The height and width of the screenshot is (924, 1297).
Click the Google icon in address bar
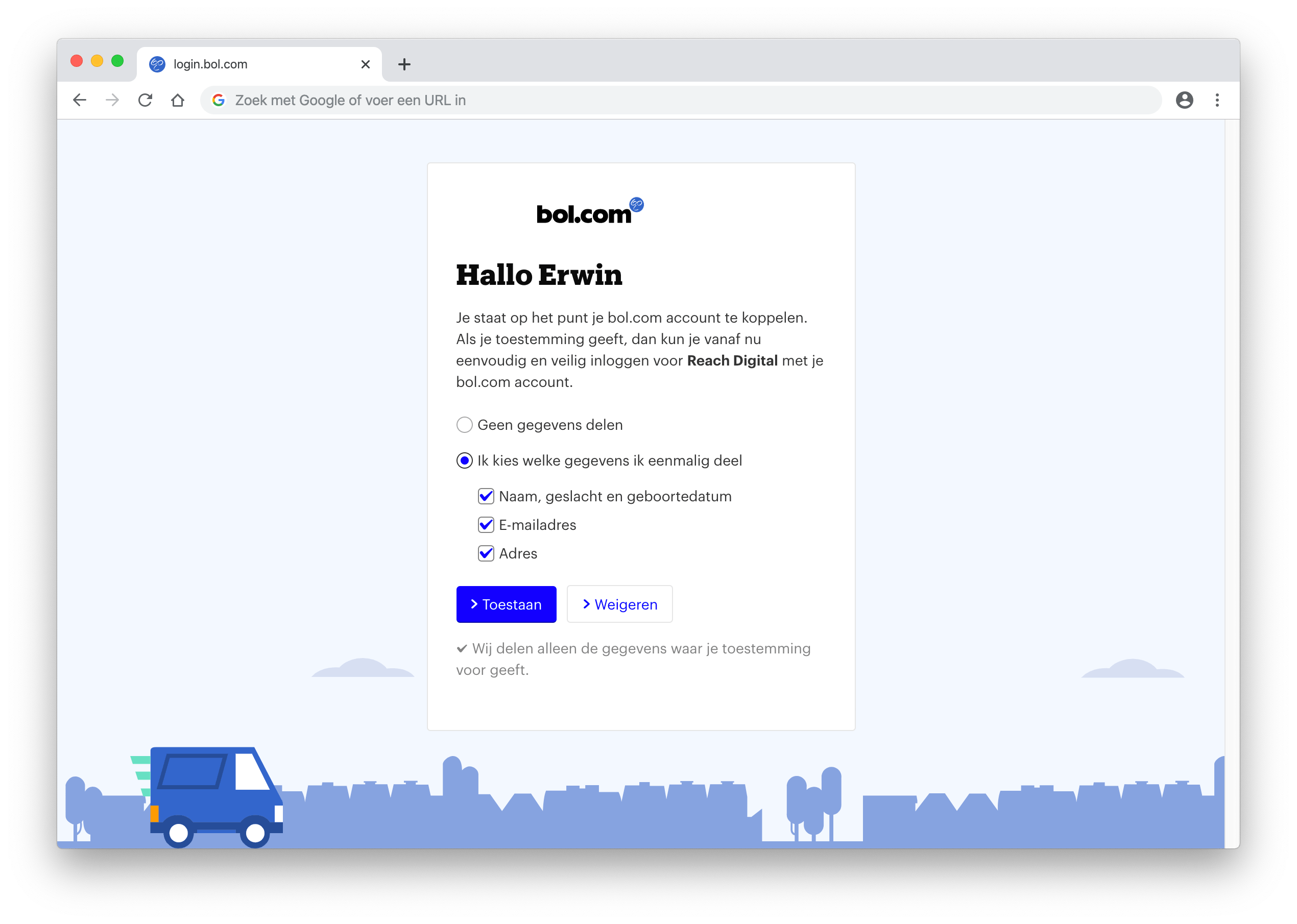tap(219, 100)
